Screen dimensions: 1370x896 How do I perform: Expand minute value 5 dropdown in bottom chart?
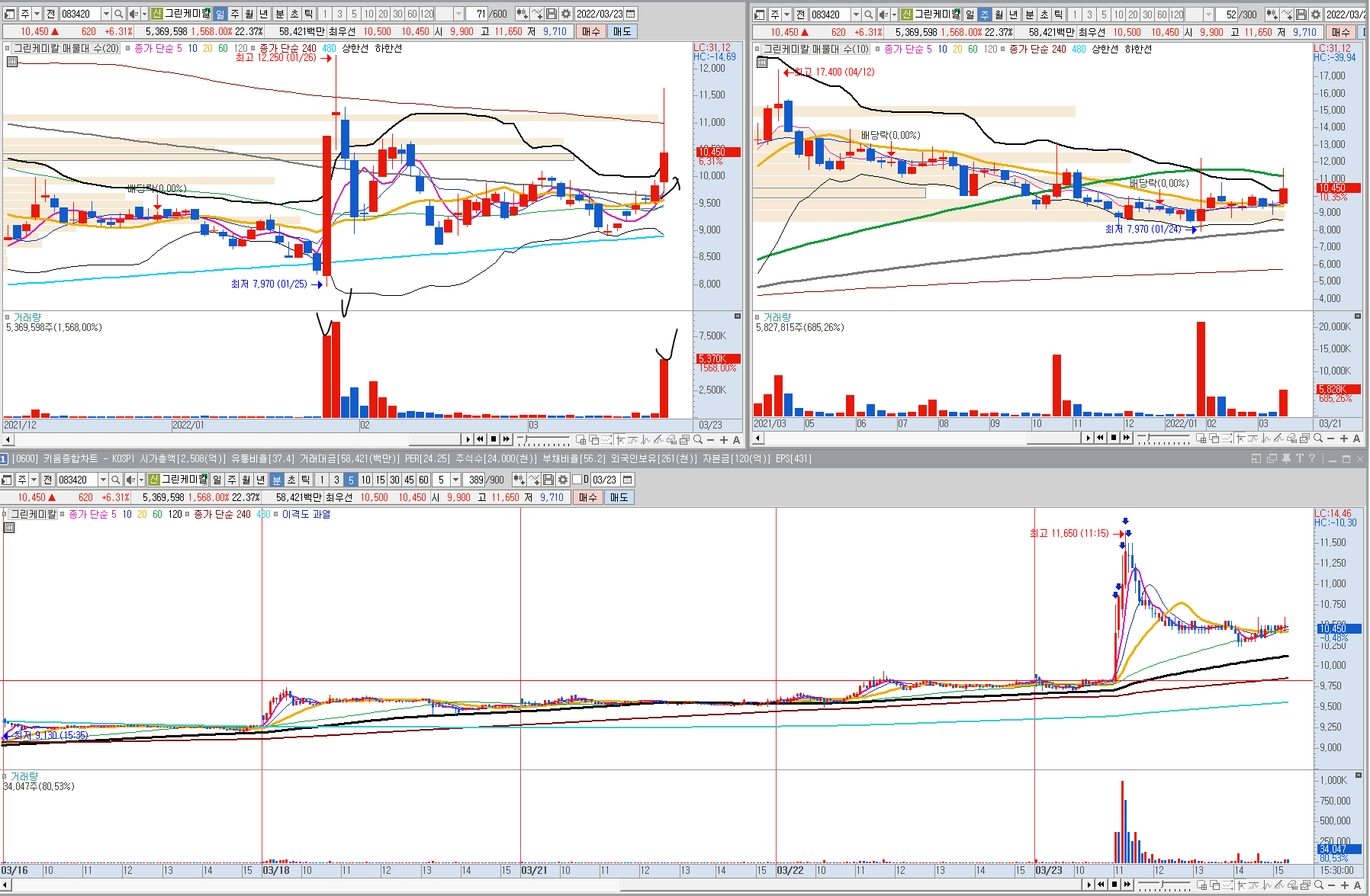tap(455, 480)
